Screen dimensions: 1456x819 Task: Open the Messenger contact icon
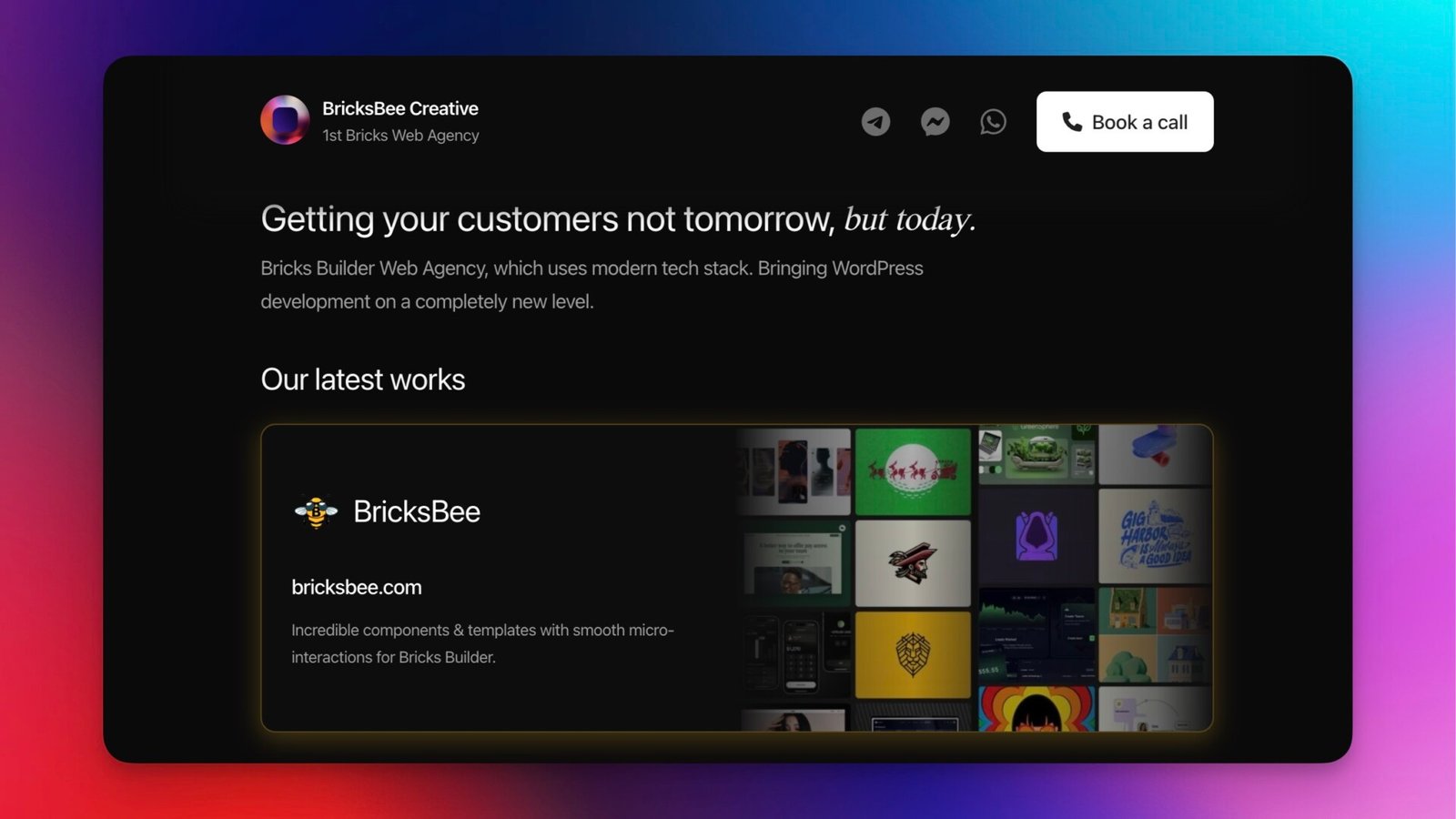coord(935,121)
